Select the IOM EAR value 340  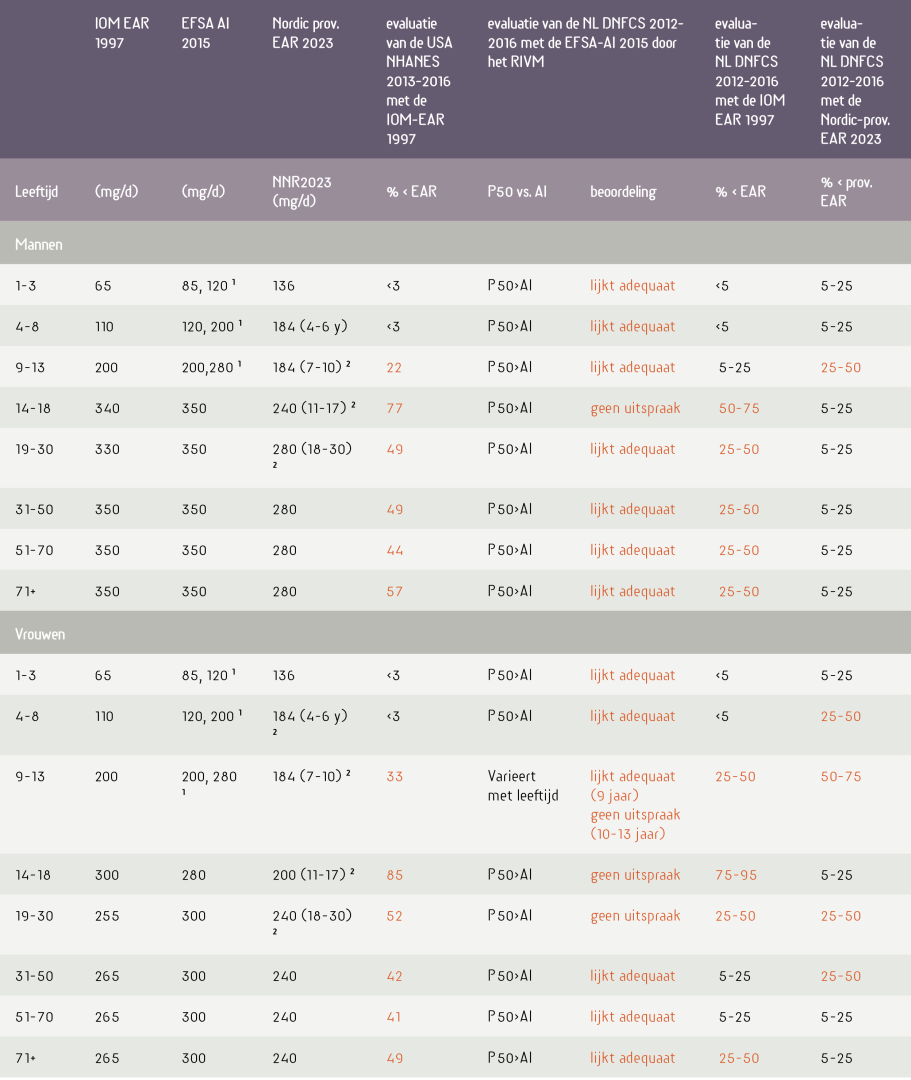pos(106,408)
